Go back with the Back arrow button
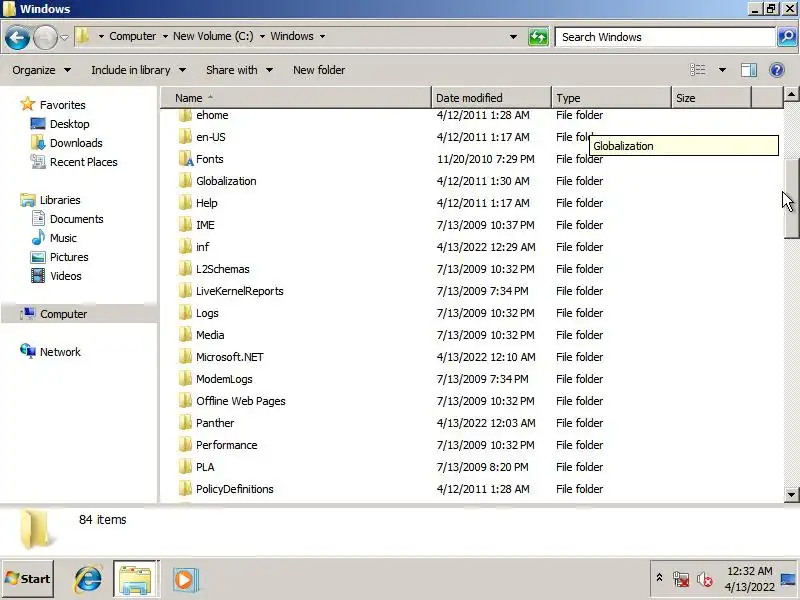800x600 pixels. (17, 37)
